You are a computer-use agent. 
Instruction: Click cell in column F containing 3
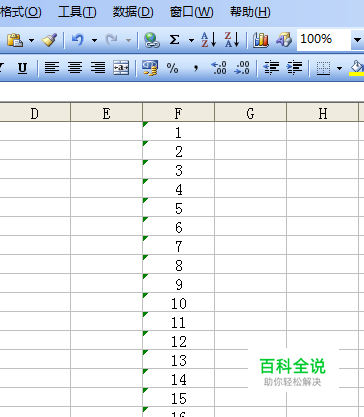pos(178,169)
